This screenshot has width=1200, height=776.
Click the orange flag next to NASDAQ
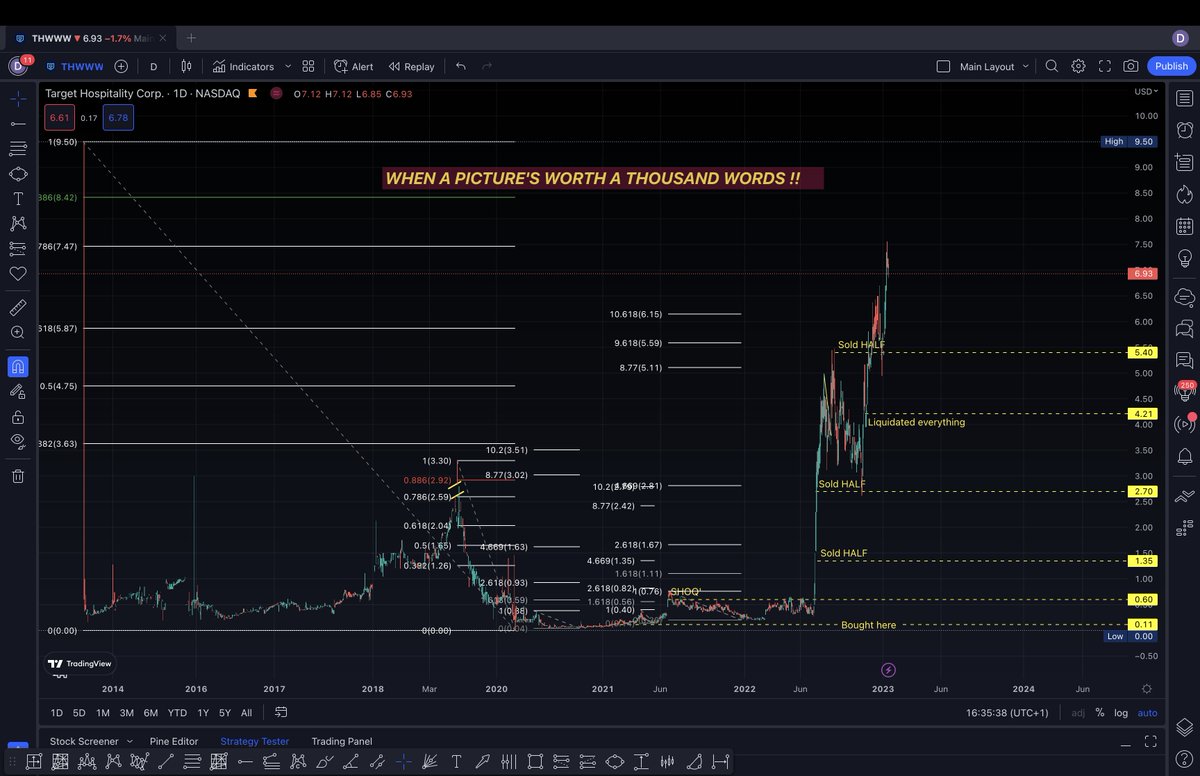tap(253, 93)
